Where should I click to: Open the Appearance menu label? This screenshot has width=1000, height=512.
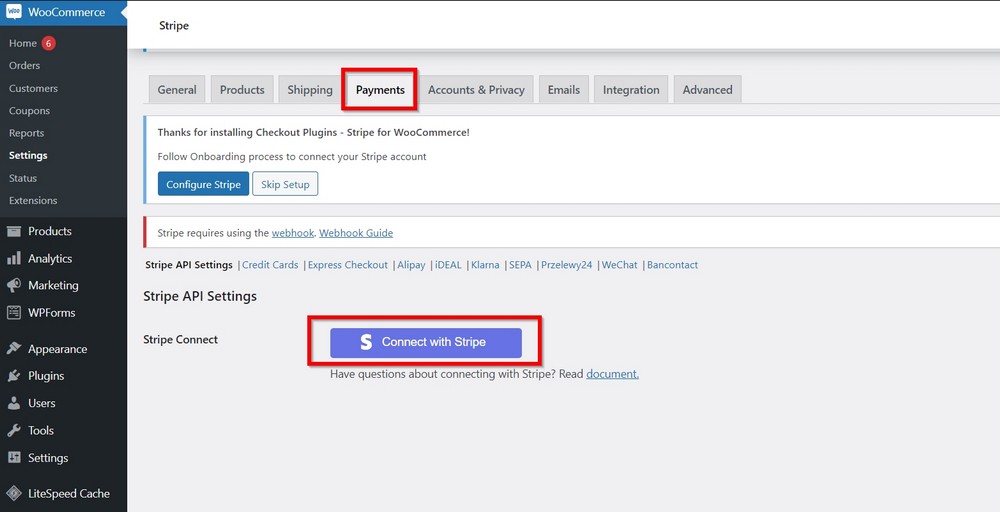[x=57, y=349]
